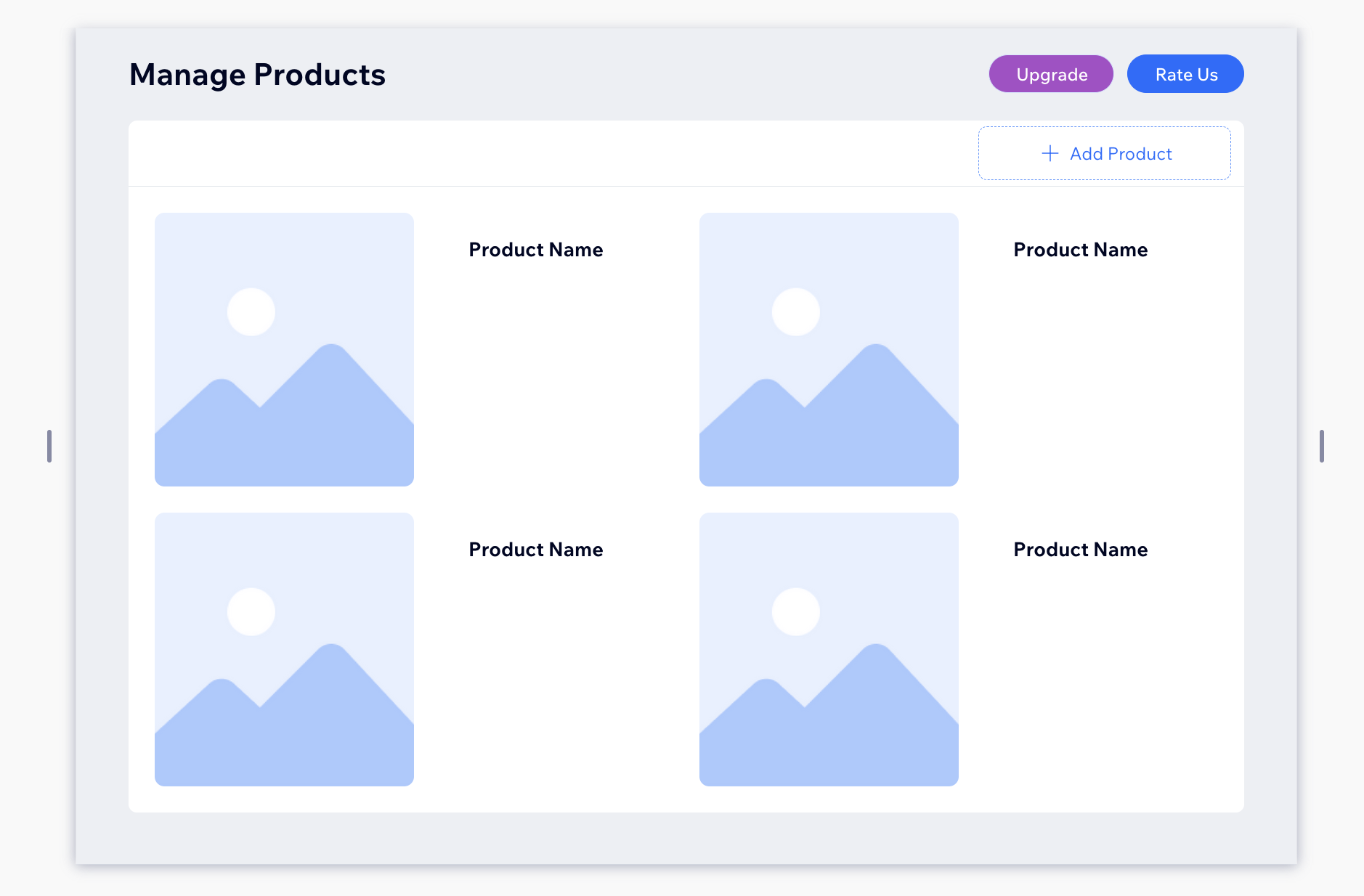The width and height of the screenshot is (1364, 896).
Task: Click the Add Product button
Action: 1105,153
